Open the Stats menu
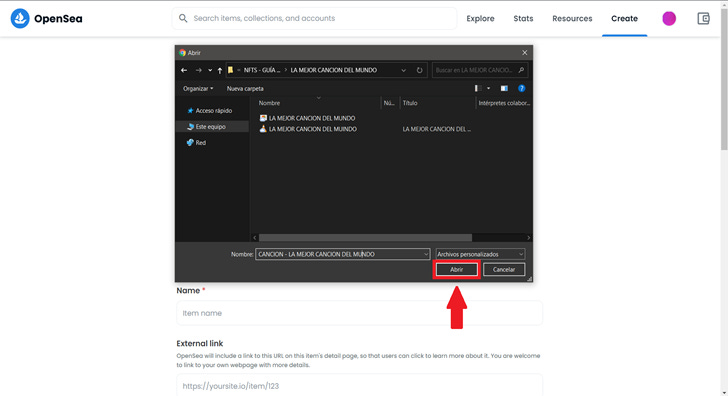728x396 pixels. coord(523,19)
